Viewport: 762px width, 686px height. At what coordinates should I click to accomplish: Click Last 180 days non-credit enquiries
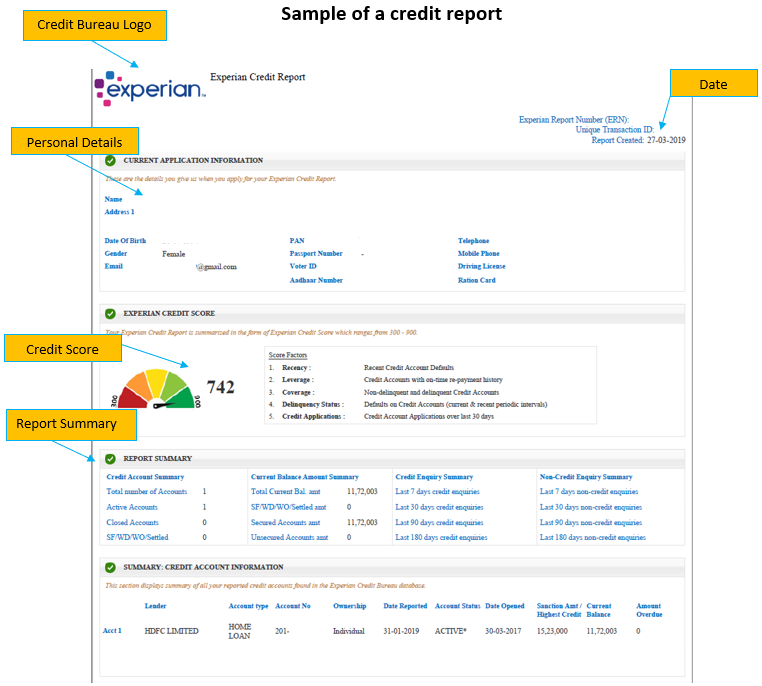click(x=593, y=537)
